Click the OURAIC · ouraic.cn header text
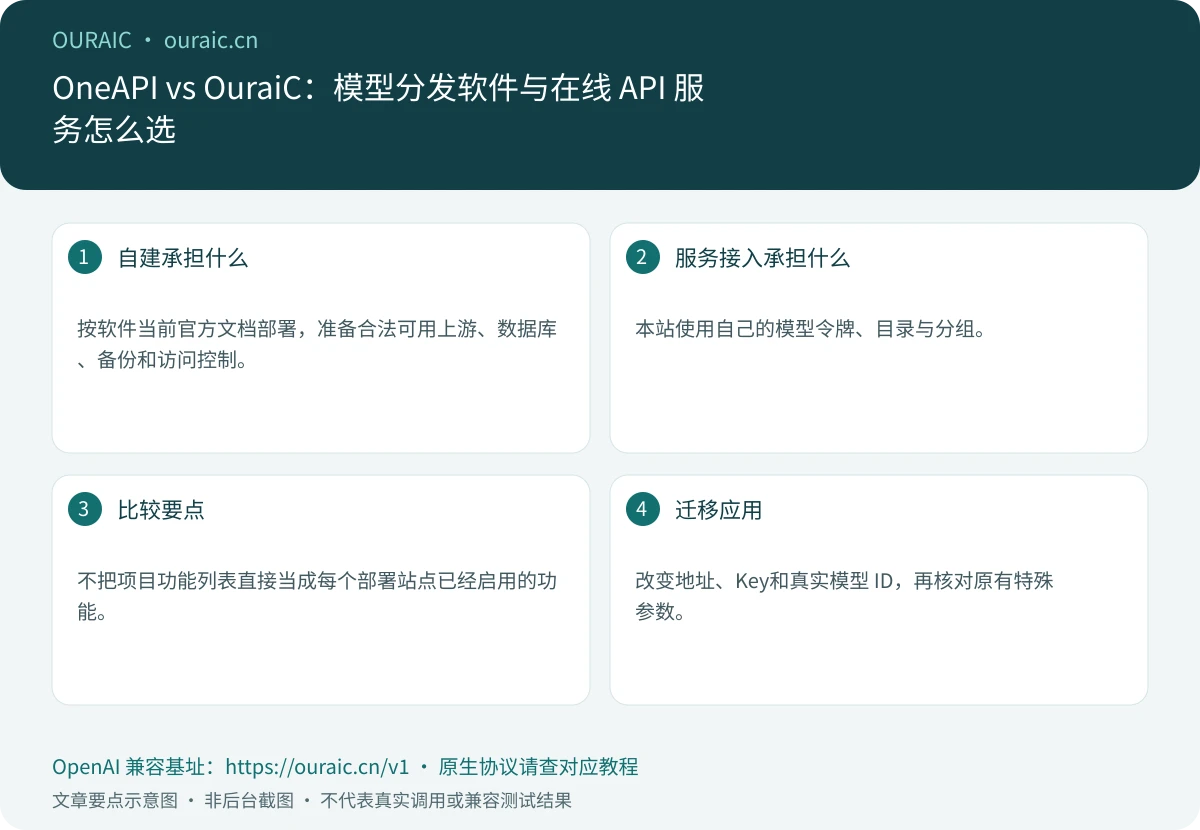 [155, 40]
